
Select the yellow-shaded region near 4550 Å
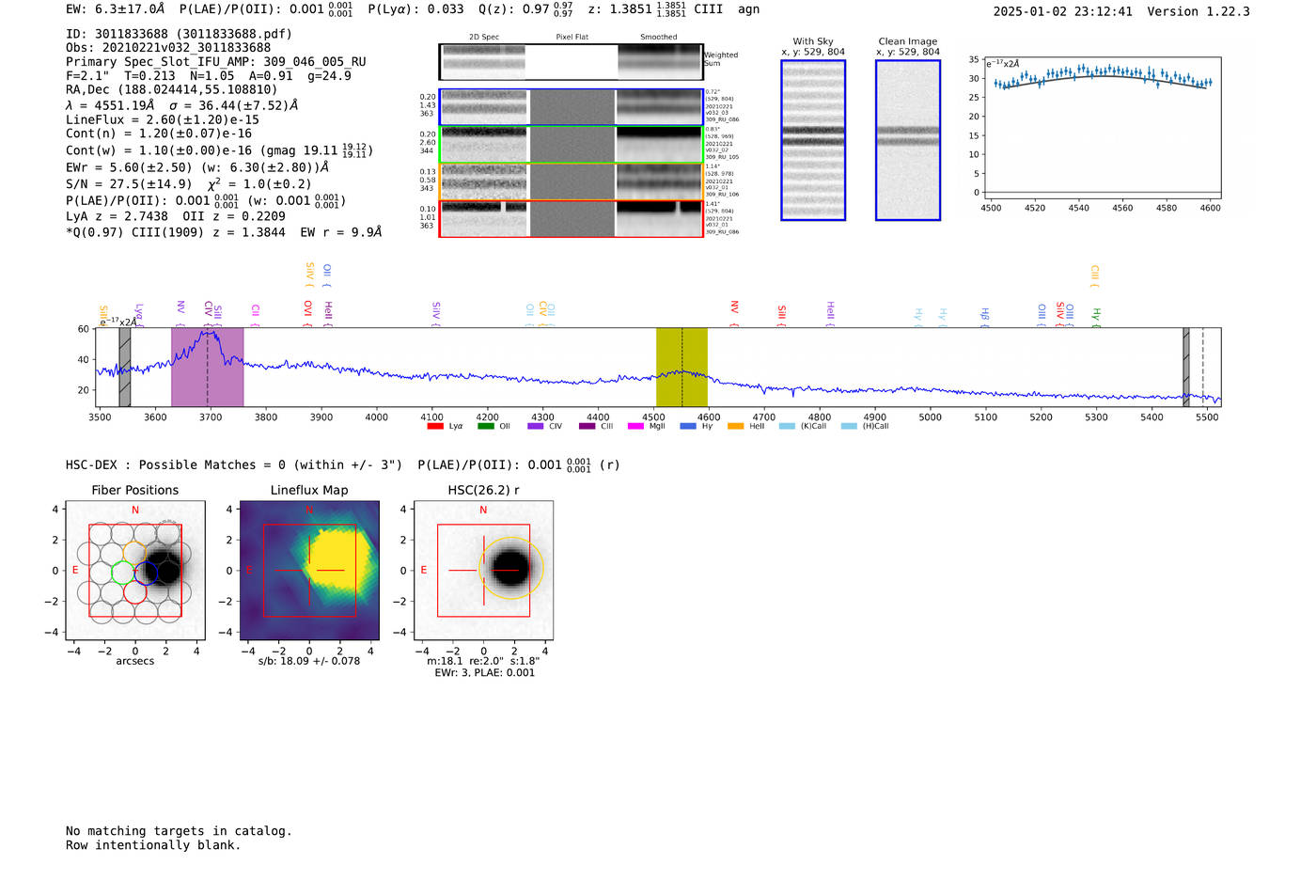pyautogui.click(x=681, y=367)
